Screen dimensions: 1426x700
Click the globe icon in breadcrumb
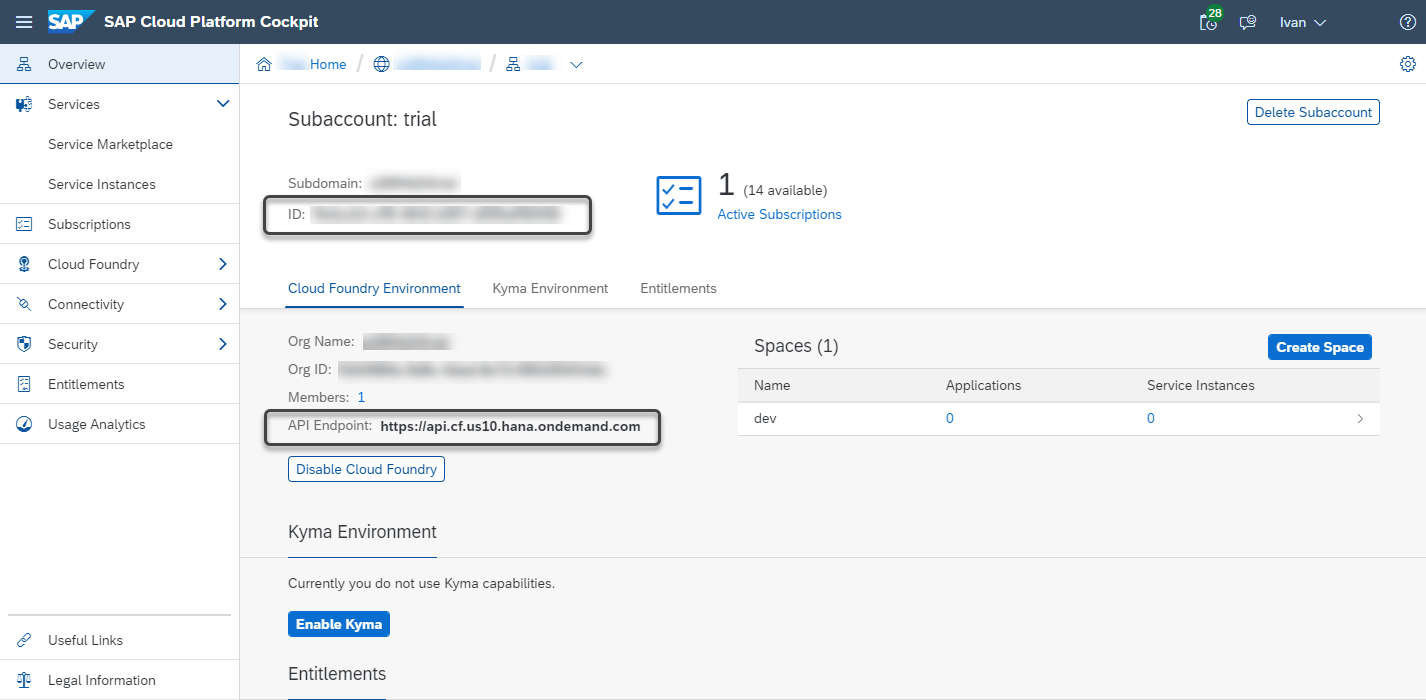tap(381, 64)
